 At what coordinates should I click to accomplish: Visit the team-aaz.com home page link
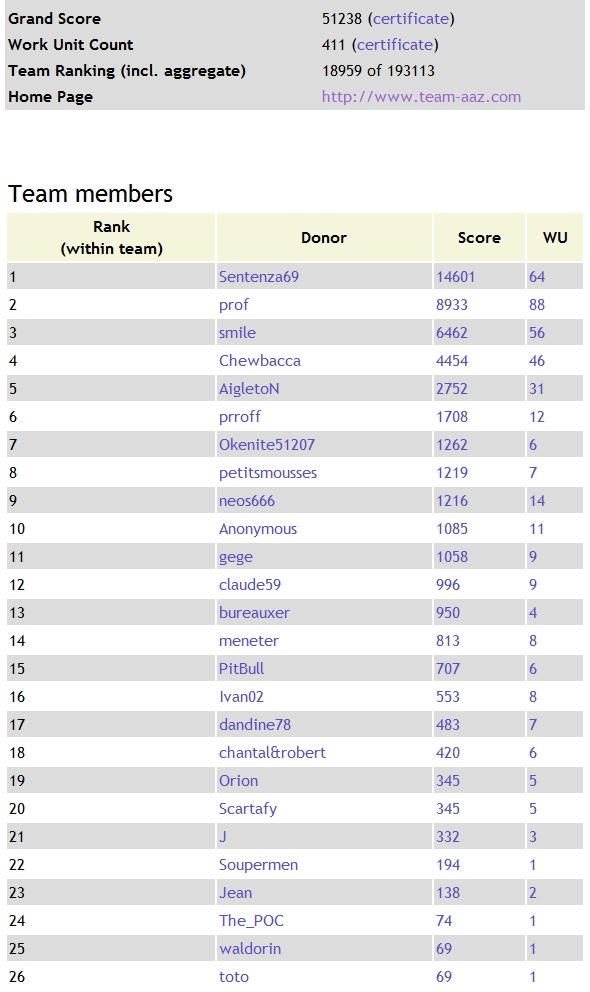pos(421,97)
